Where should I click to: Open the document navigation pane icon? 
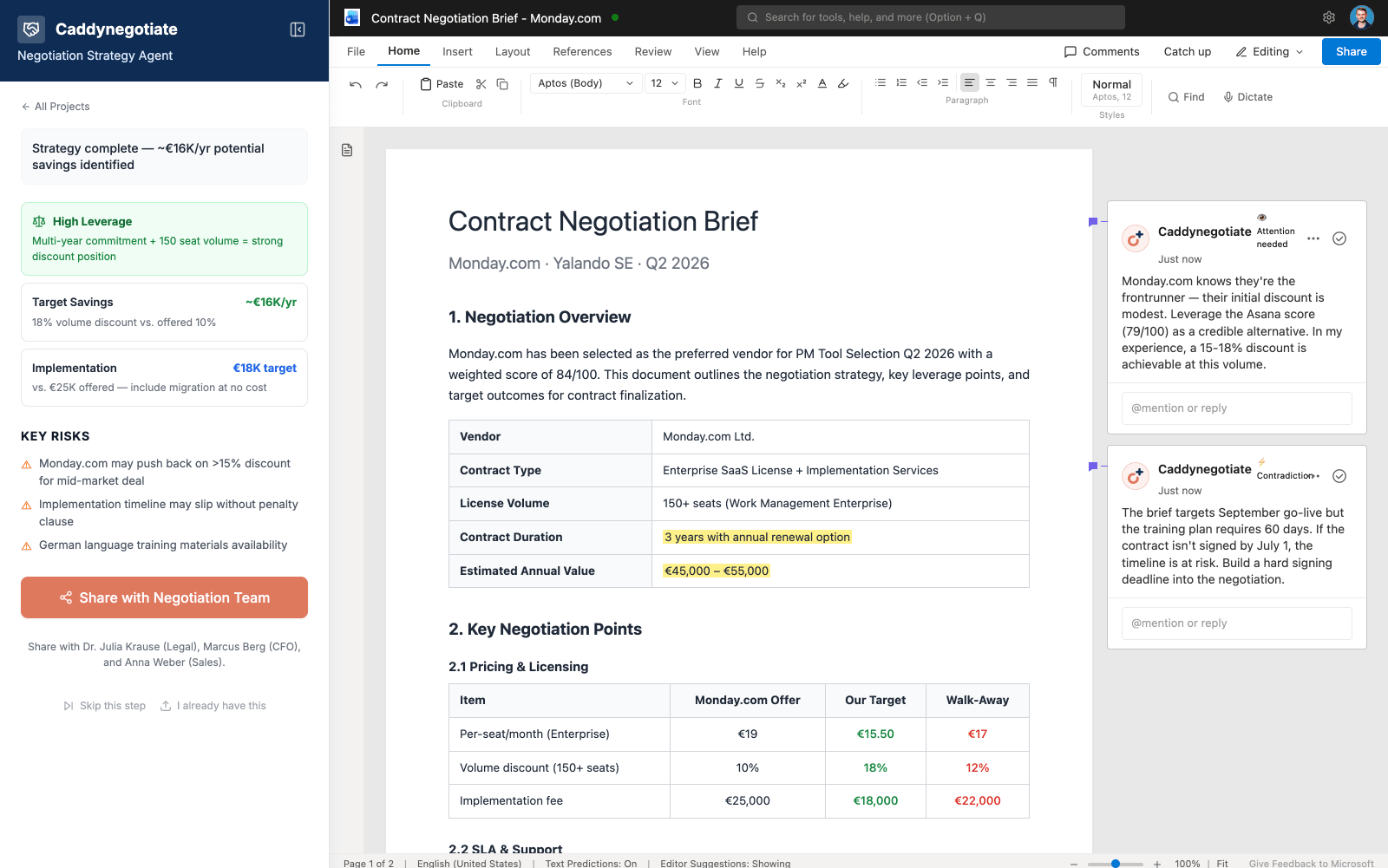(347, 150)
